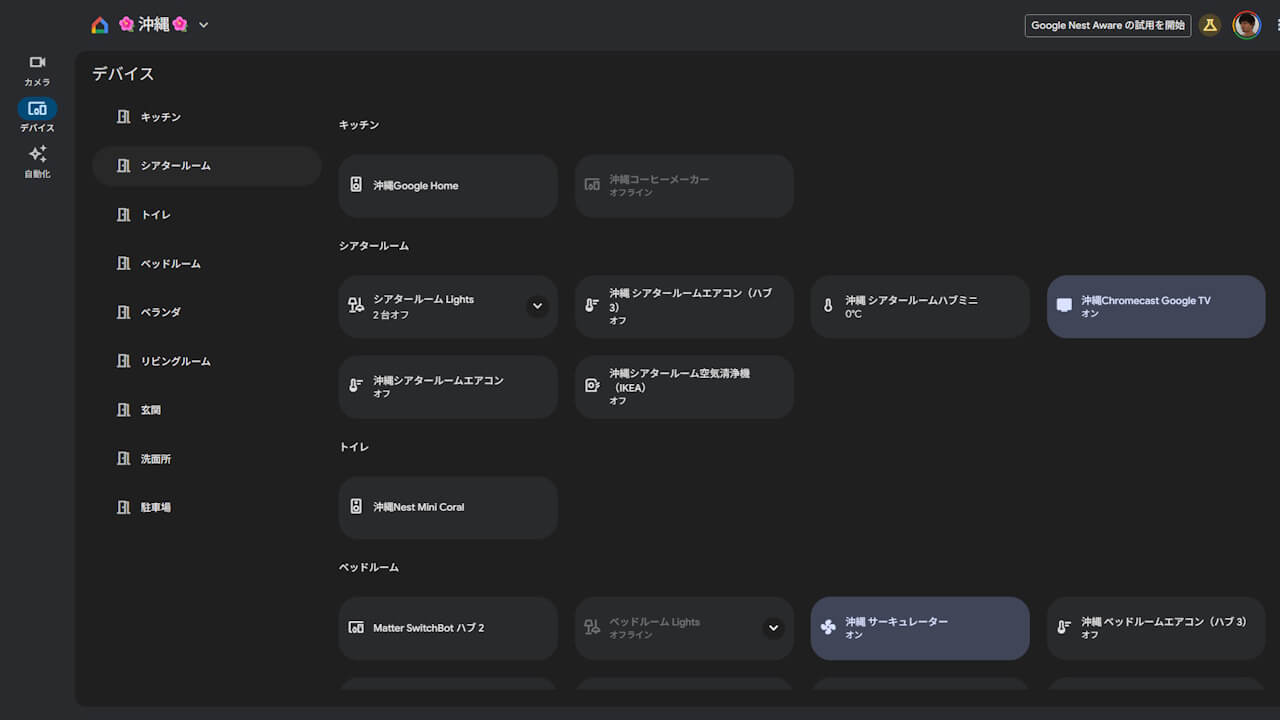Open the 沖縄Nest Mini Coral card
This screenshot has height=720, width=1280.
(x=448, y=508)
